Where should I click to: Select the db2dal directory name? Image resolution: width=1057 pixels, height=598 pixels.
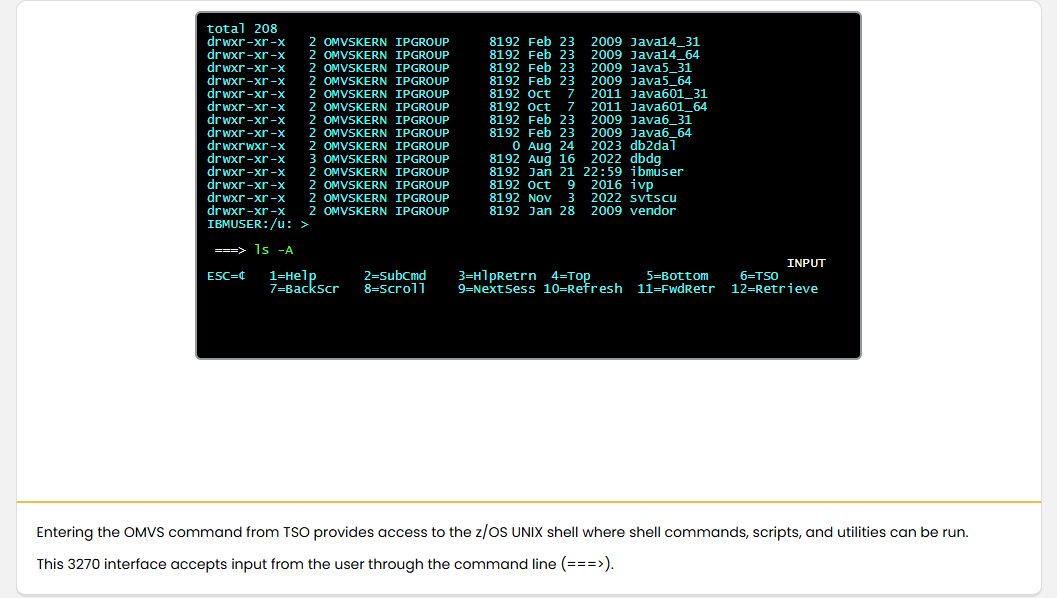point(653,146)
